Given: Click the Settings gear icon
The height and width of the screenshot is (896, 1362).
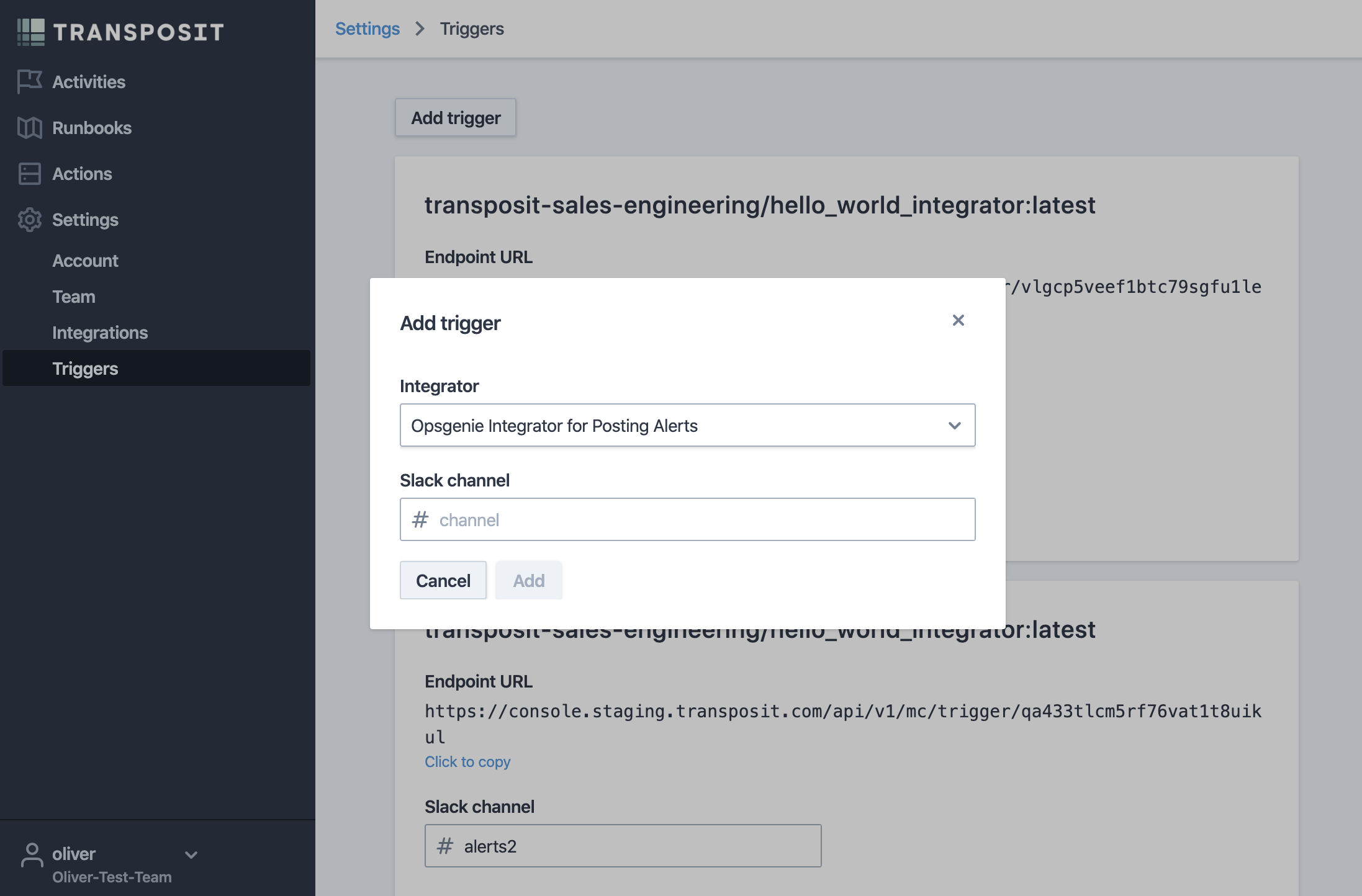Looking at the screenshot, I should pyautogui.click(x=29, y=220).
